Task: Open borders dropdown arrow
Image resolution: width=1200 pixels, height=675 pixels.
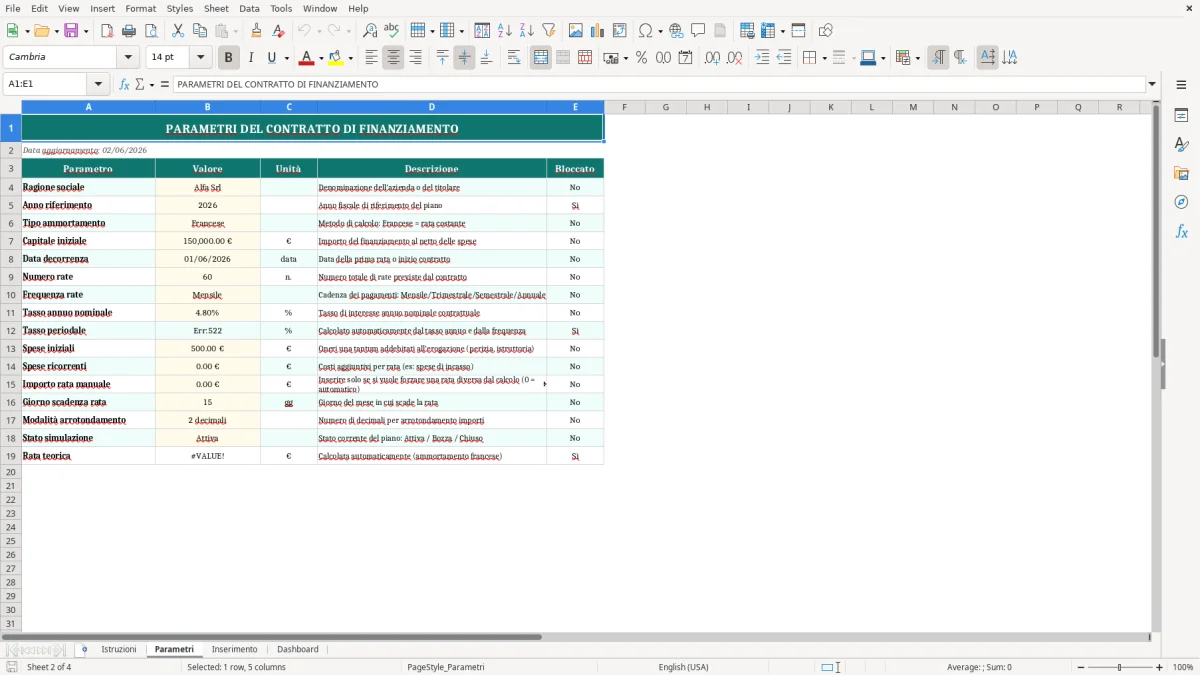Action: 824,58
